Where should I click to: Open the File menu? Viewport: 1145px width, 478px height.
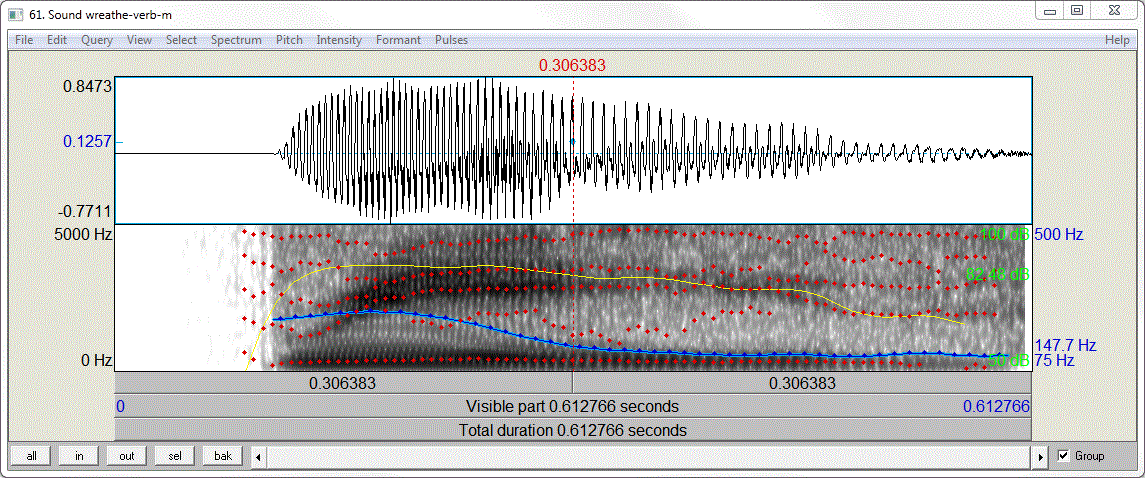click(x=24, y=40)
